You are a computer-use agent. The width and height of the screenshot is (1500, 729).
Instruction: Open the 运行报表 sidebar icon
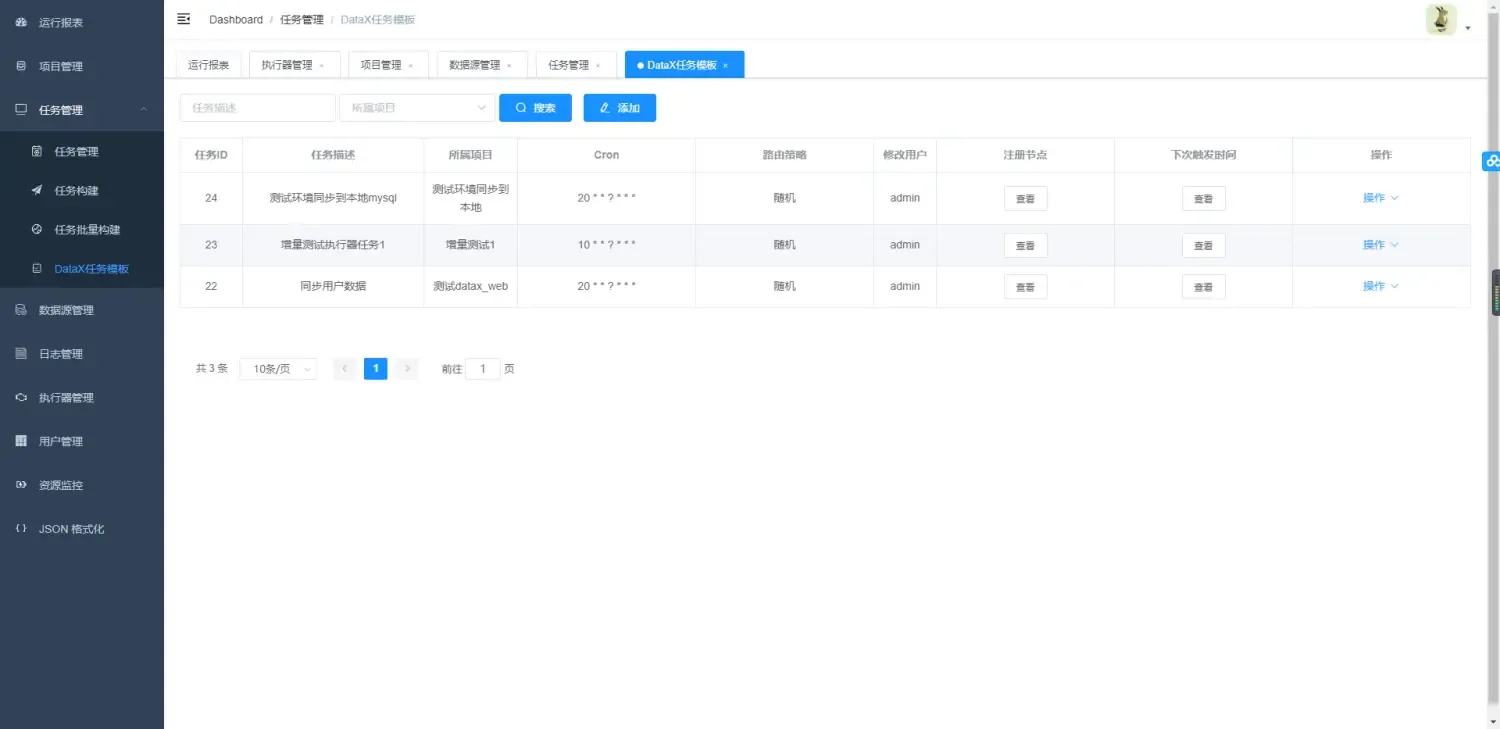coord(22,21)
